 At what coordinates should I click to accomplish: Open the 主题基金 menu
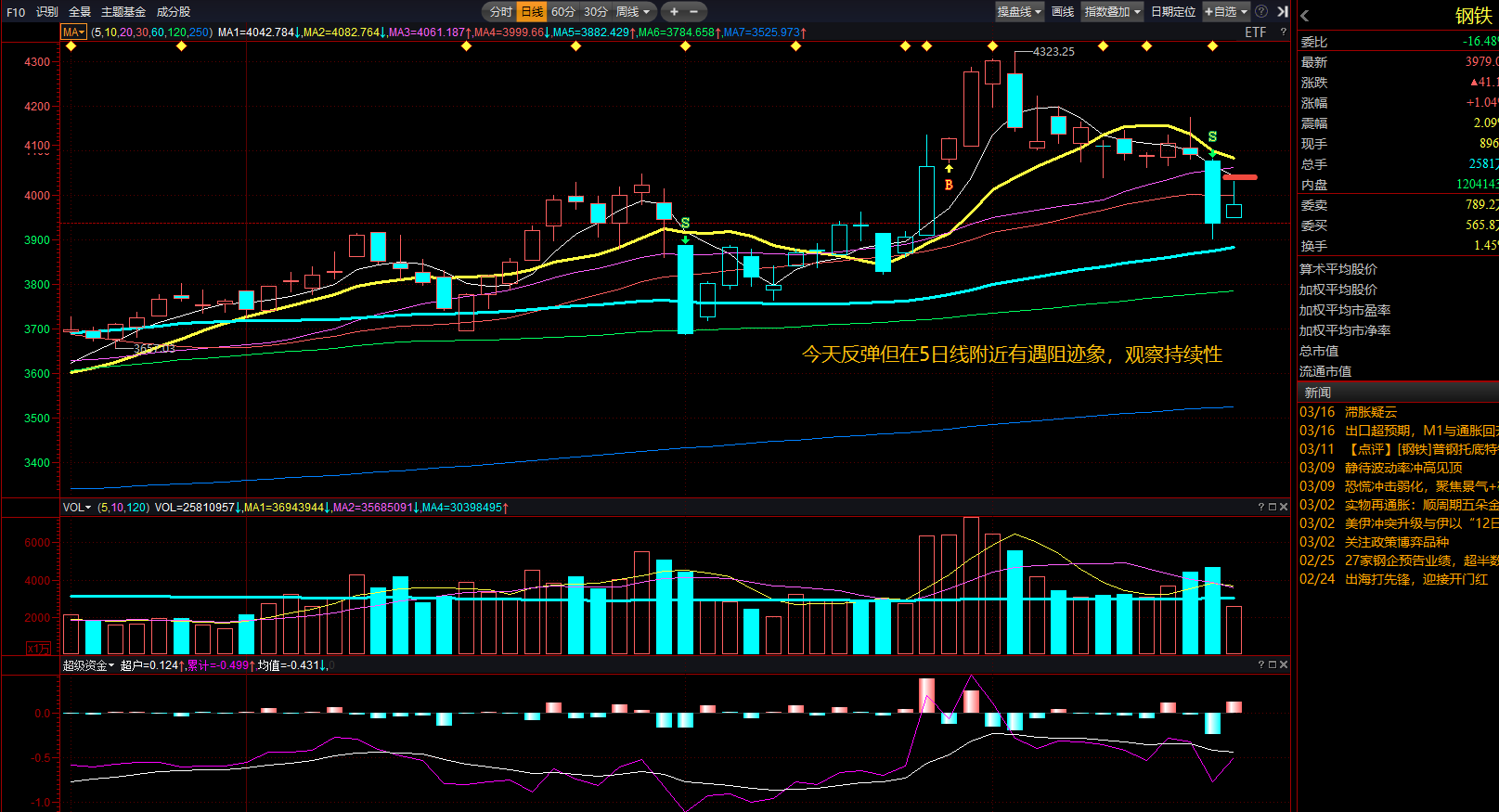click(x=123, y=12)
